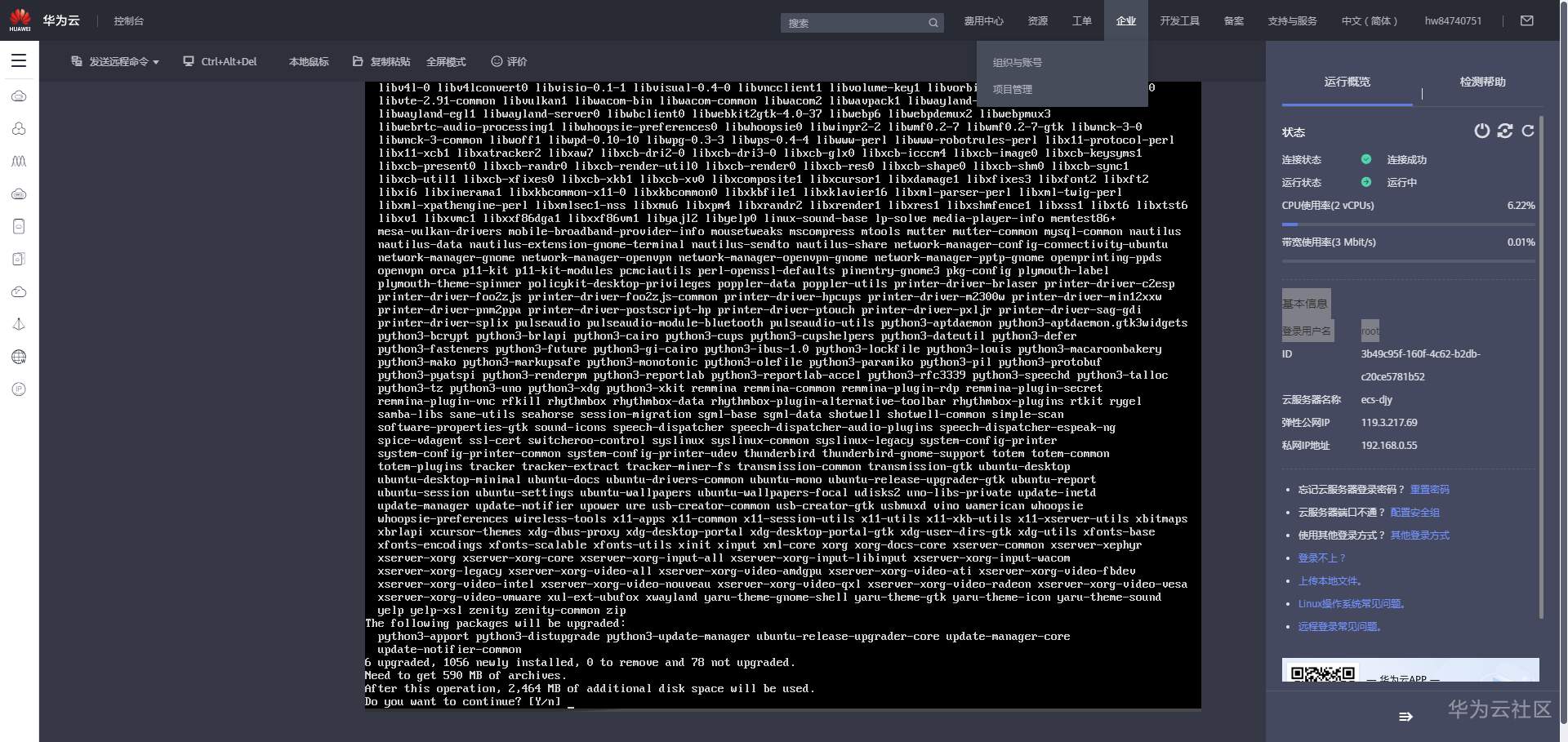
Task: Click the 远程登录常见问题 link
Action: (x=1340, y=627)
